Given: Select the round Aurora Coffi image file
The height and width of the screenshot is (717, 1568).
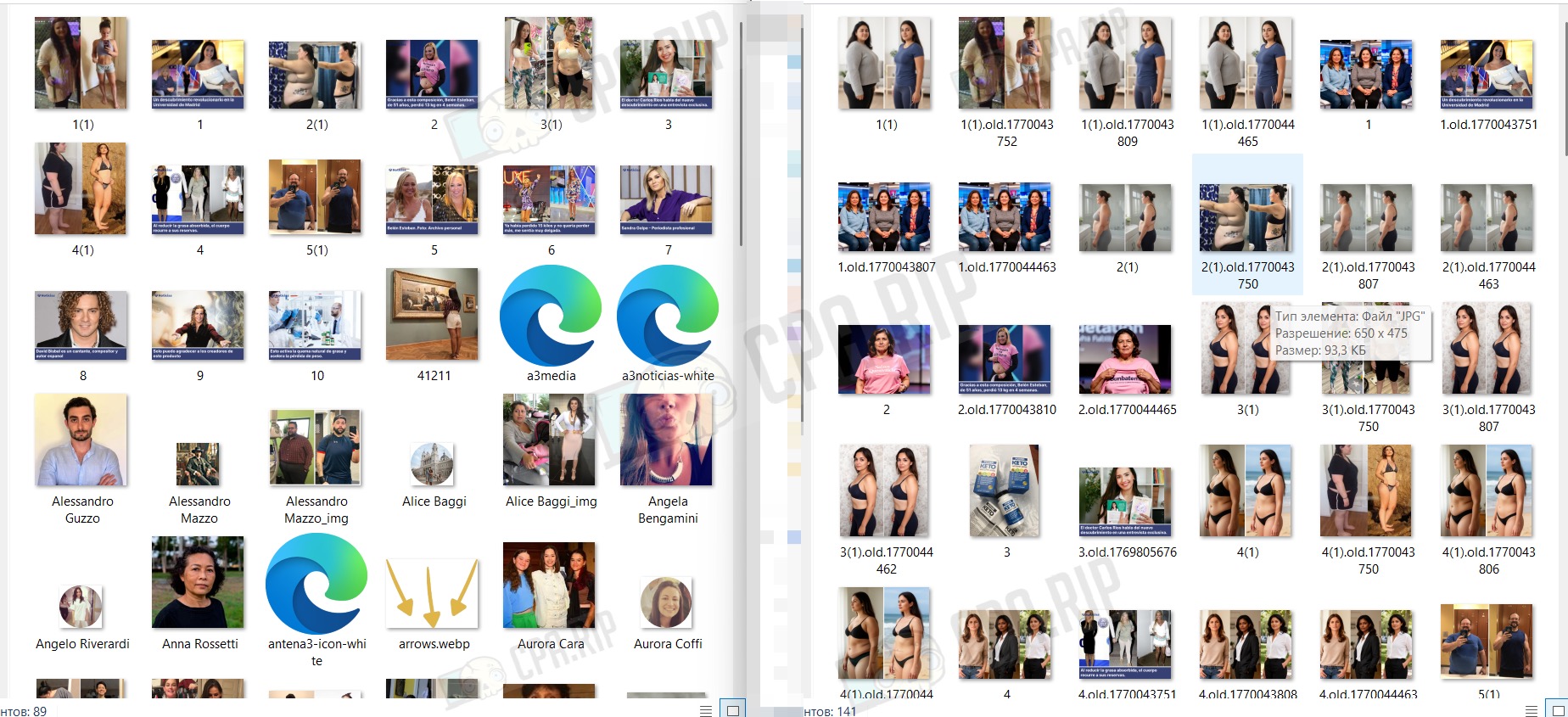Looking at the screenshot, I should [x=666, y=602].
